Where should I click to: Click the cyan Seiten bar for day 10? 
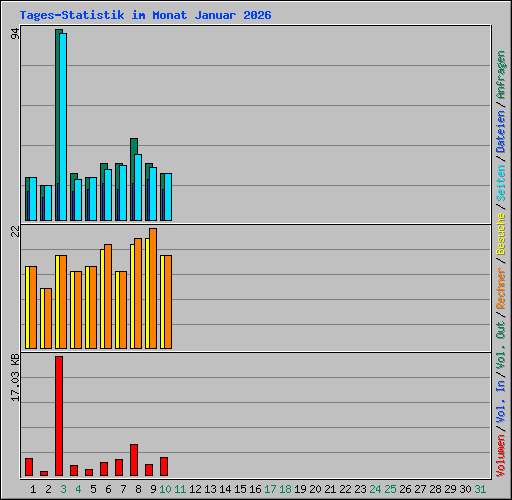pos(168,197)
